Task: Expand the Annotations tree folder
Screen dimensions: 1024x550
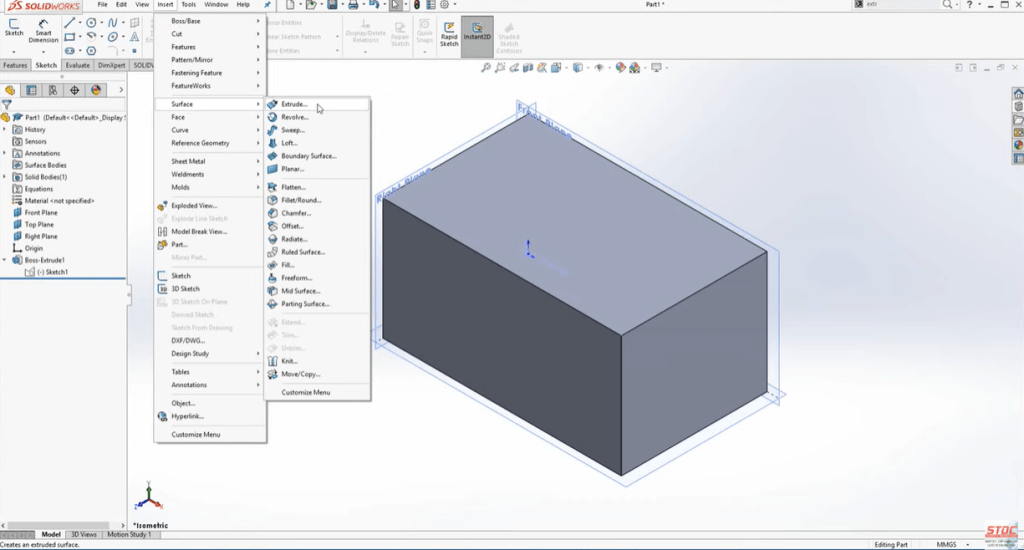Action: tap(5, 153)
